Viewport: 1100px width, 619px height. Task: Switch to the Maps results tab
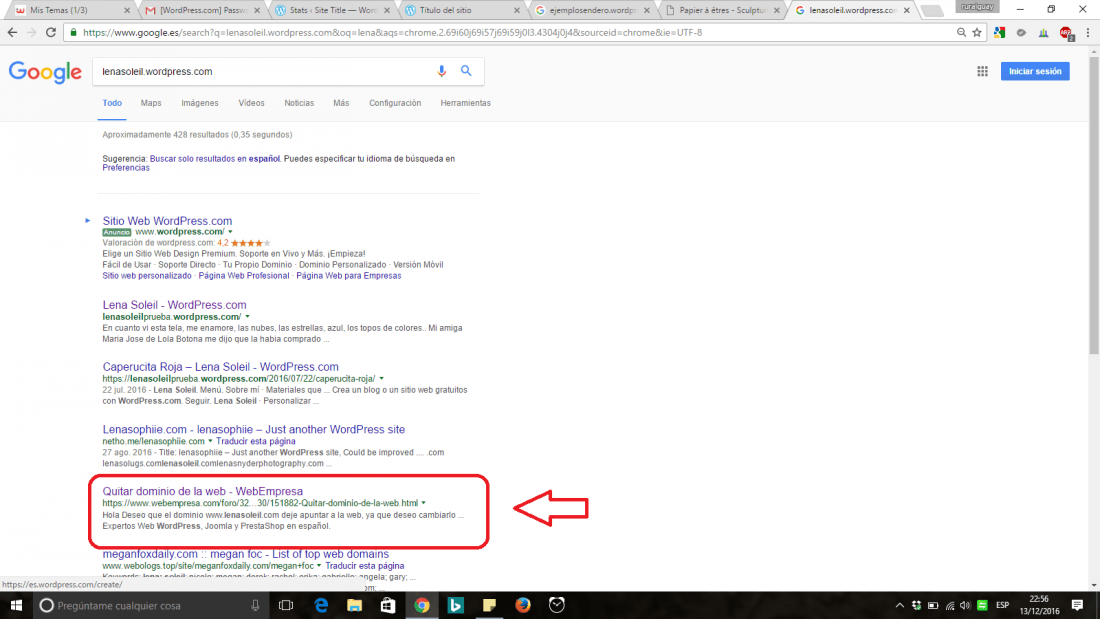click(x=151, y=103)
